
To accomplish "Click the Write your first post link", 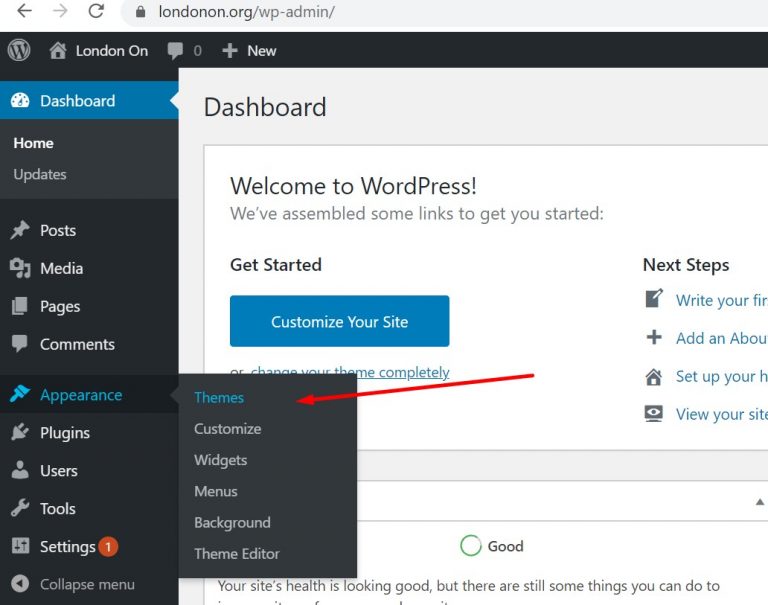I will pos(722,300).
